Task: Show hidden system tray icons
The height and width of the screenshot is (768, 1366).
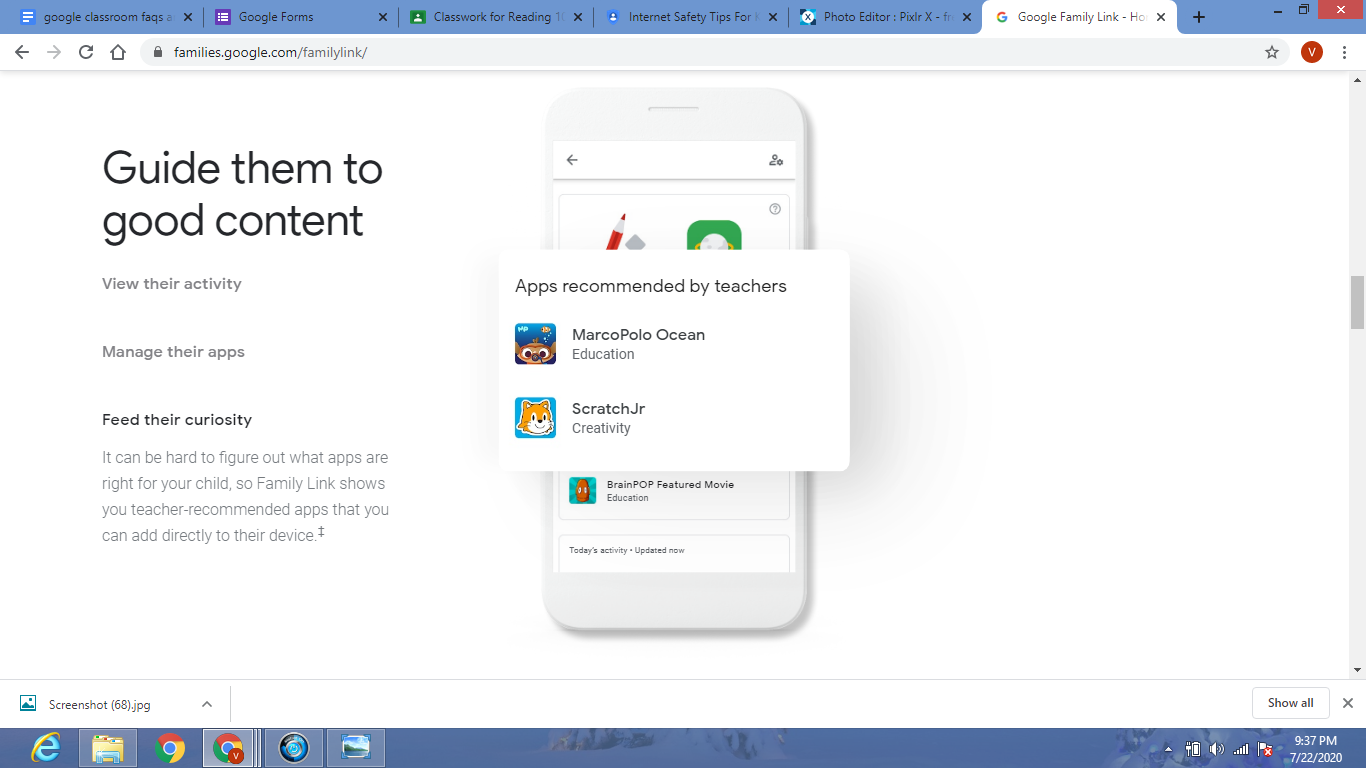Action: click(x=1168, y=749)
